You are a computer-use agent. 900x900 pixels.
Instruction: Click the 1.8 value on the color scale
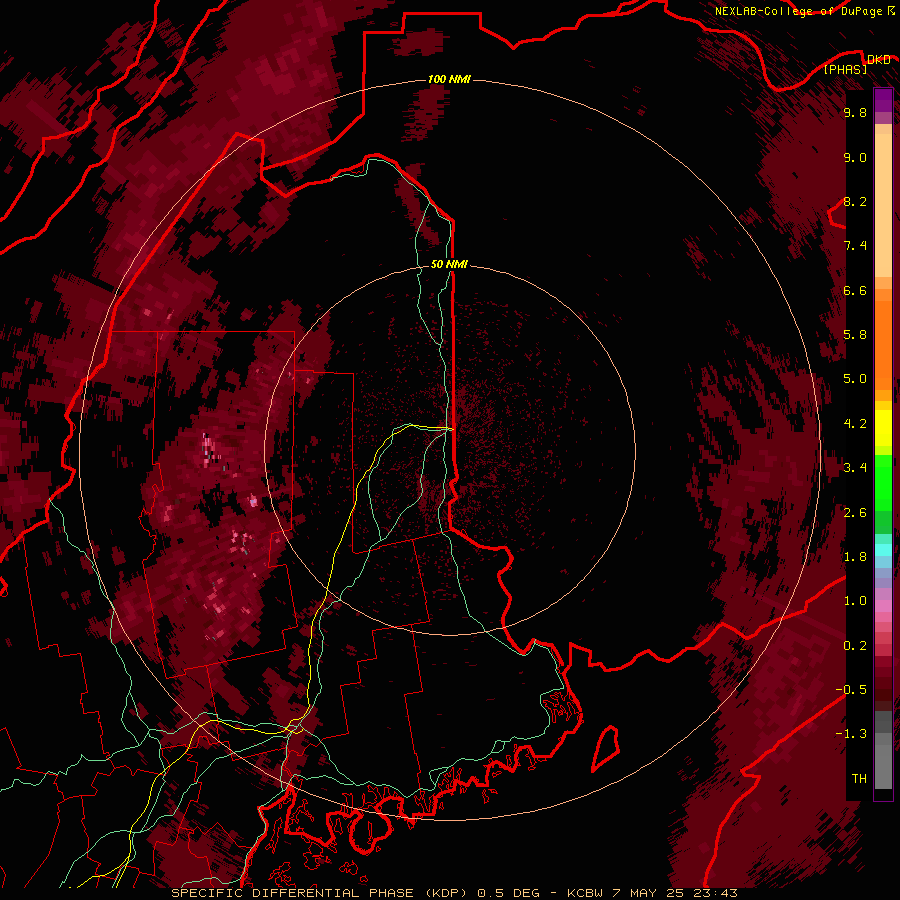855,557
